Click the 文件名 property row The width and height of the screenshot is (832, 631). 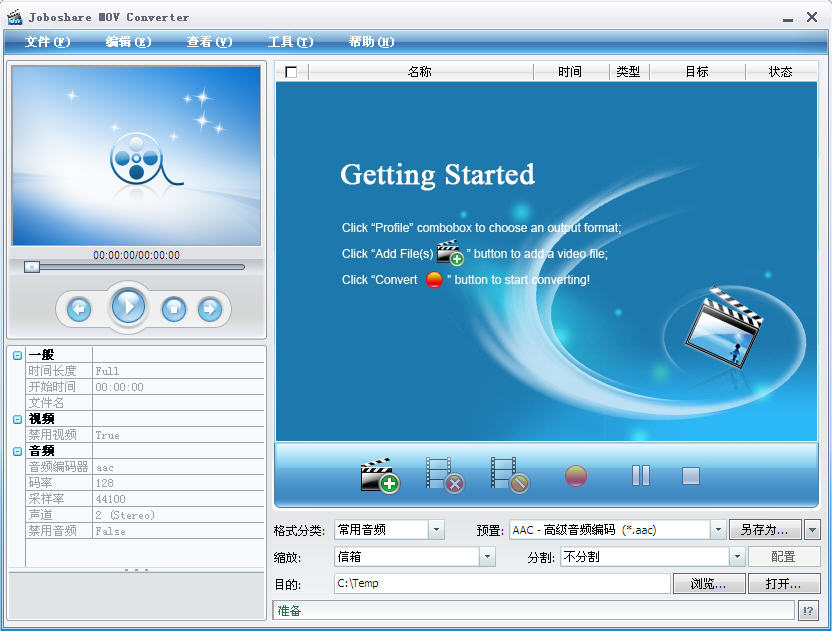(x=145, y=403)
